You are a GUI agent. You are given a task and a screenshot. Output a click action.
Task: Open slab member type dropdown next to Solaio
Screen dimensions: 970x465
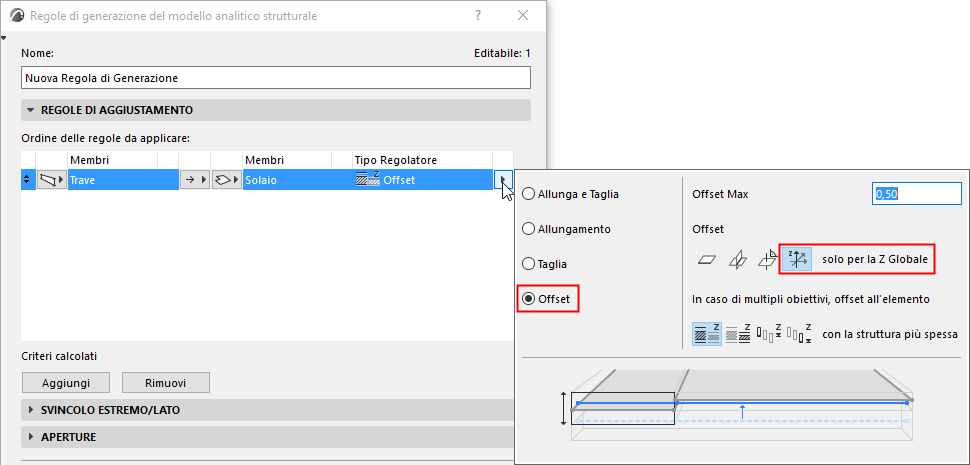click(x=226, y=180)
